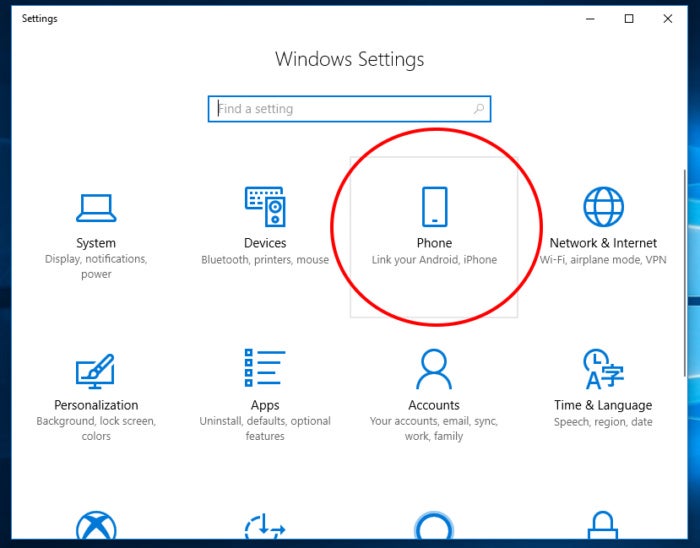The image size is (700, 548).
Task: Click 'Link your Android, iPhone' description
Action: coord(434,260)
